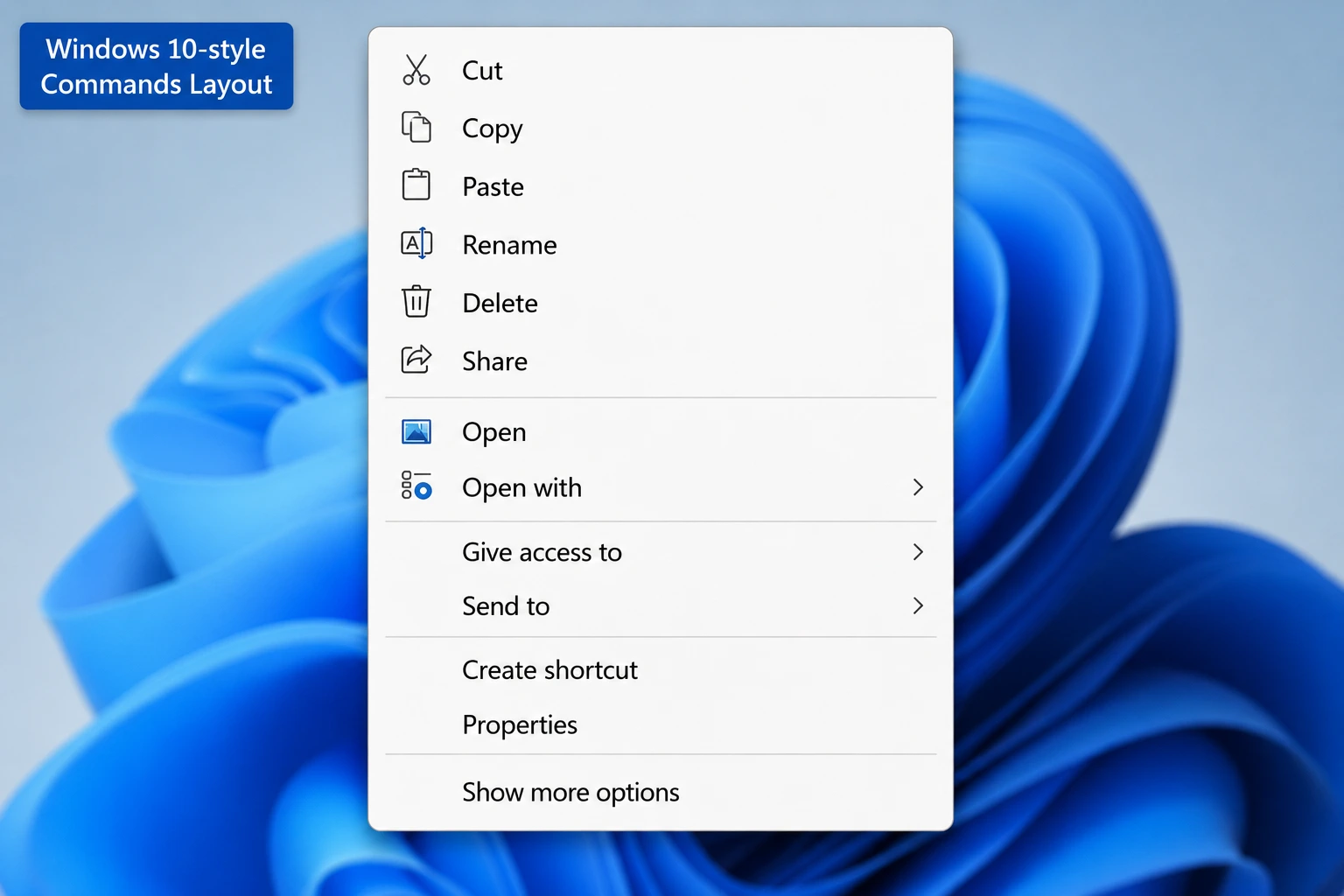Click the Windows 10-style Commands Layout label
1344x896 pixels.
[157, 66]
